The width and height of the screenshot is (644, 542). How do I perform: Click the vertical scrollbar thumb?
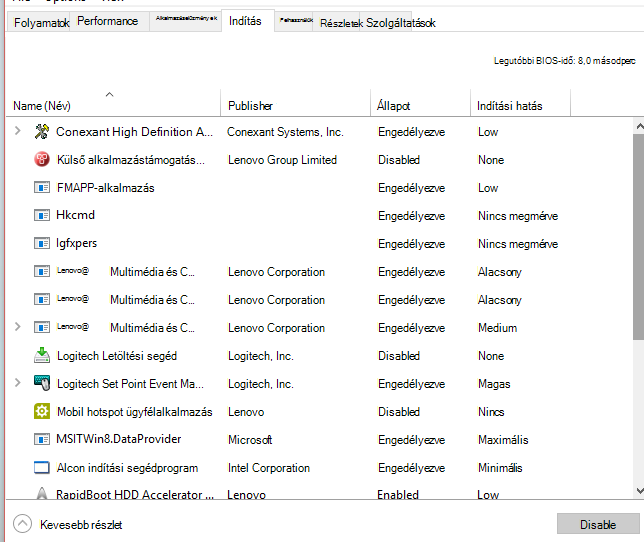tap(639, 237)
